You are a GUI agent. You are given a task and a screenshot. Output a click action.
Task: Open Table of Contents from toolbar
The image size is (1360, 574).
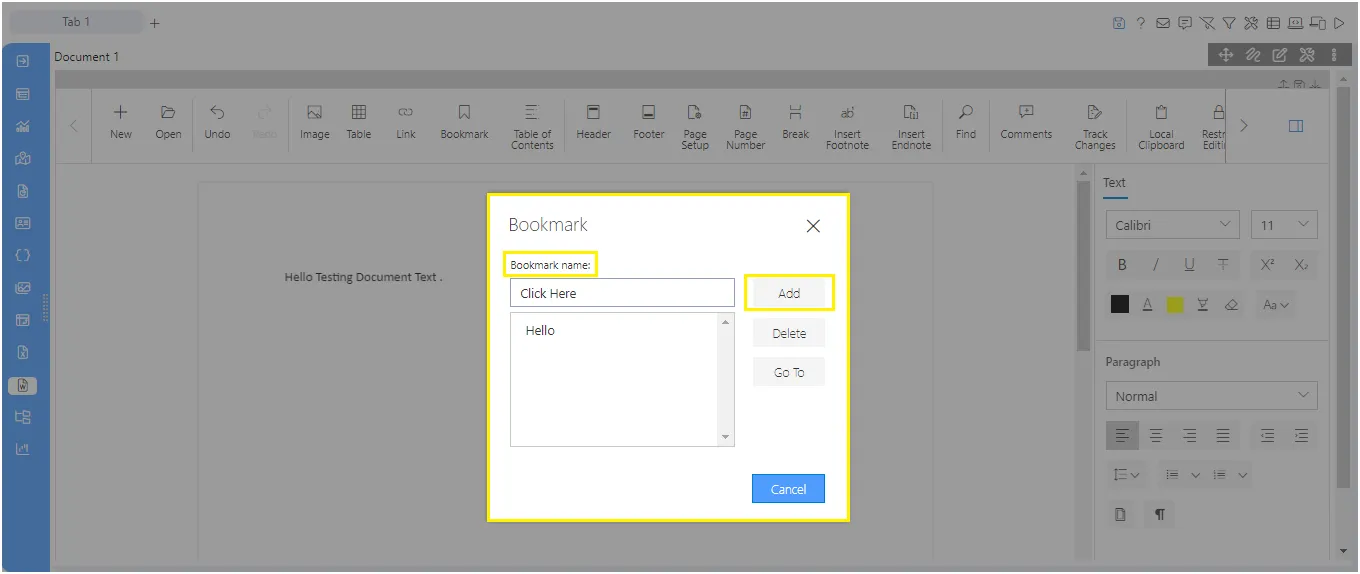[x=532, y=126]
